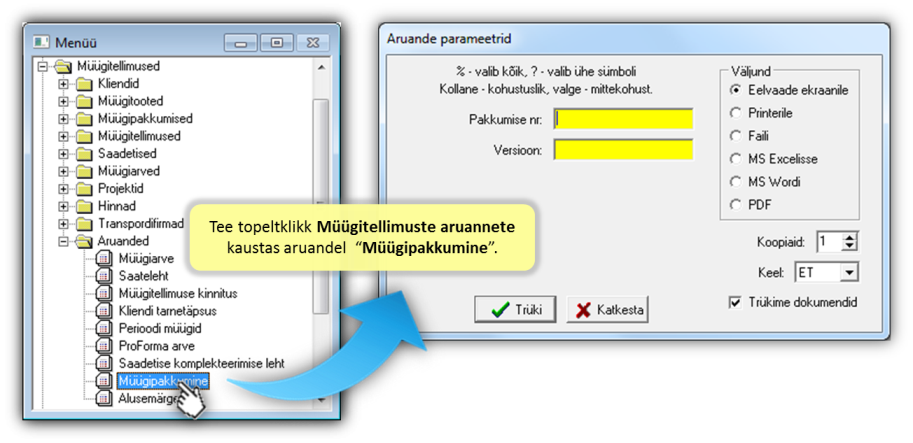Open the Keel language dropdown
The width and height of the screenshot is (913, 443).
850,272
